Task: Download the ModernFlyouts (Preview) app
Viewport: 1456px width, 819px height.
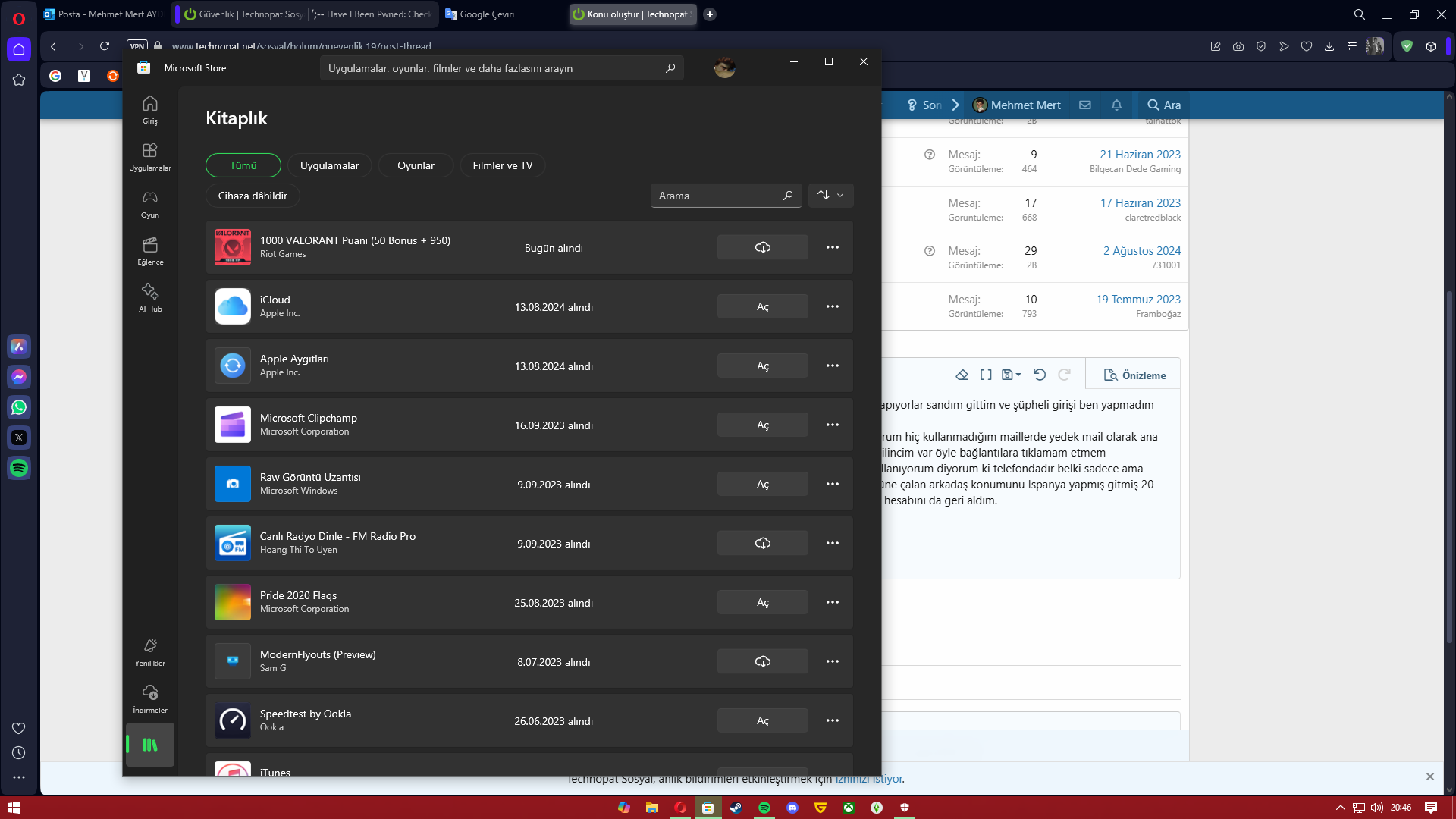Action: click(x=762, y=661)
